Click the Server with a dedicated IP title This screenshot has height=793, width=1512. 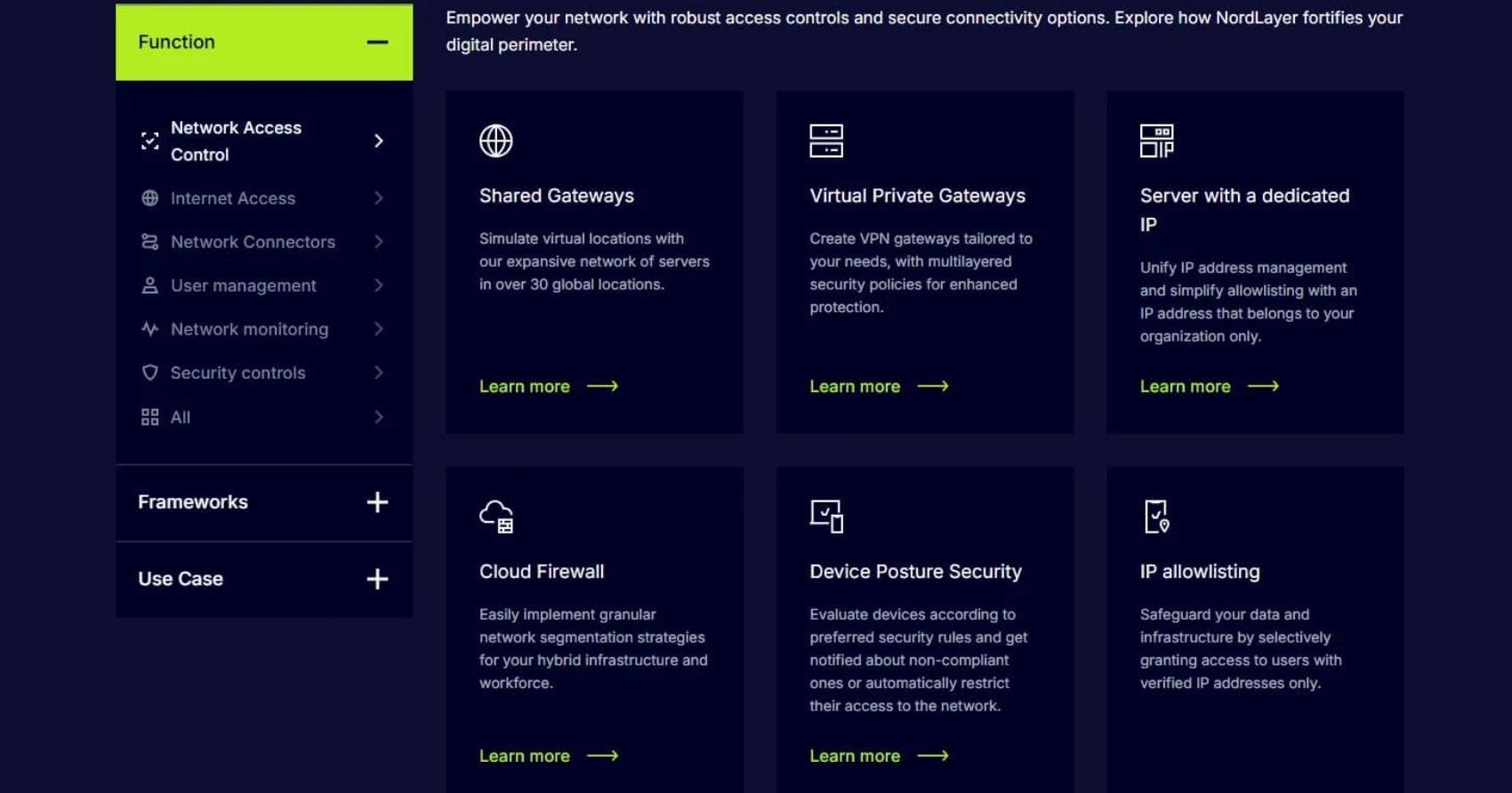click(x=1244, y=210)
